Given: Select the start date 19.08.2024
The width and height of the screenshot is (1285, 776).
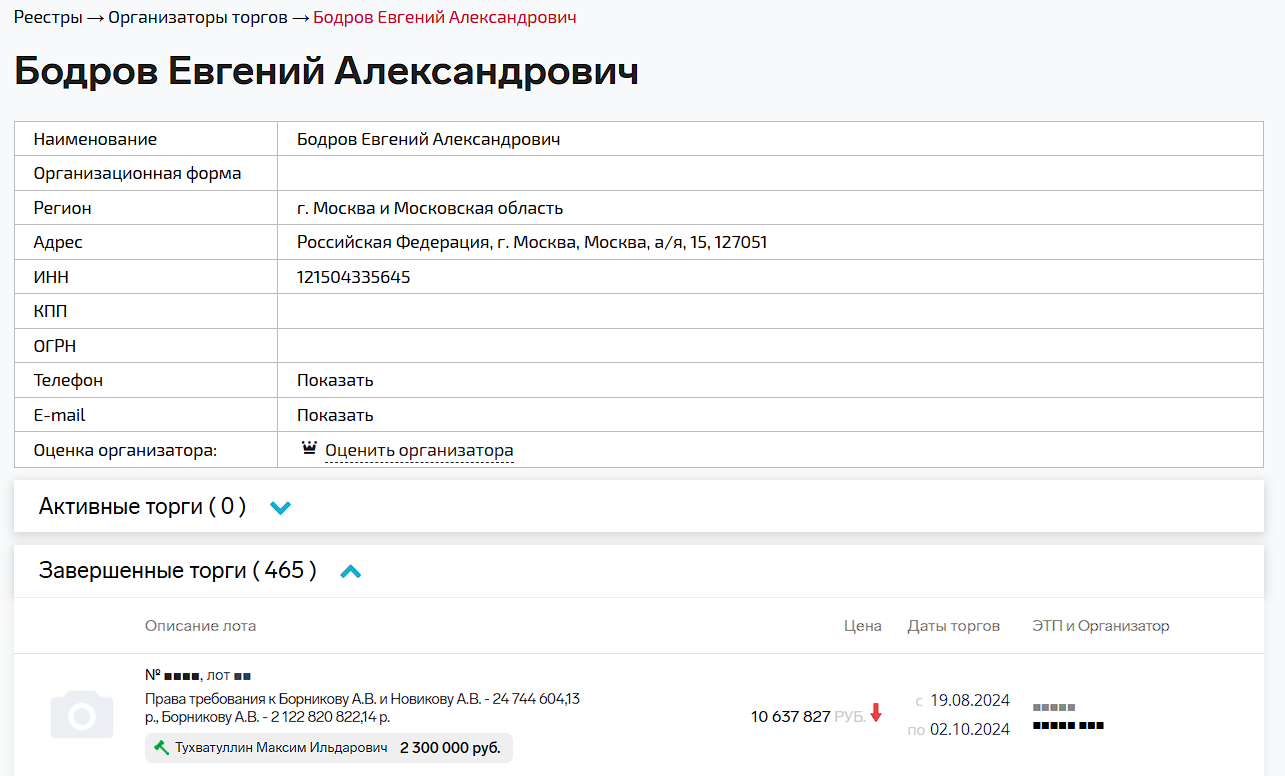Looking at the screenshot, I should point(970,700).
